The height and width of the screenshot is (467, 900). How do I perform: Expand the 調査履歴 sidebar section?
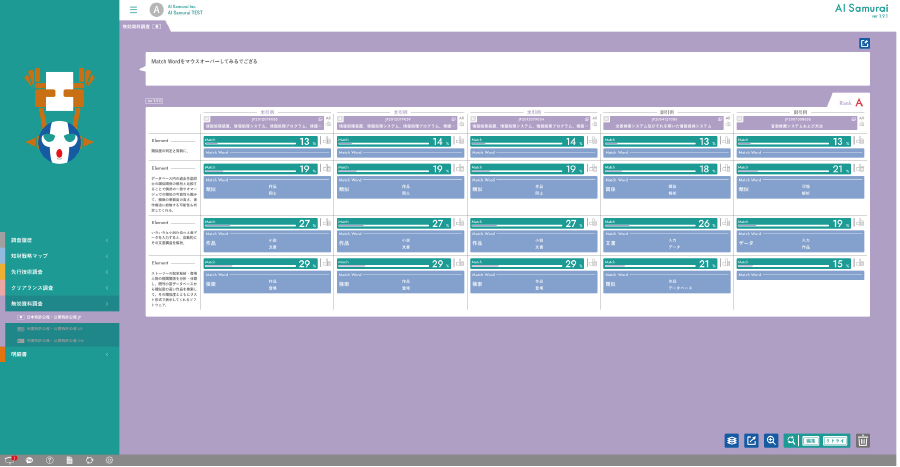click(x=60, y=241)
